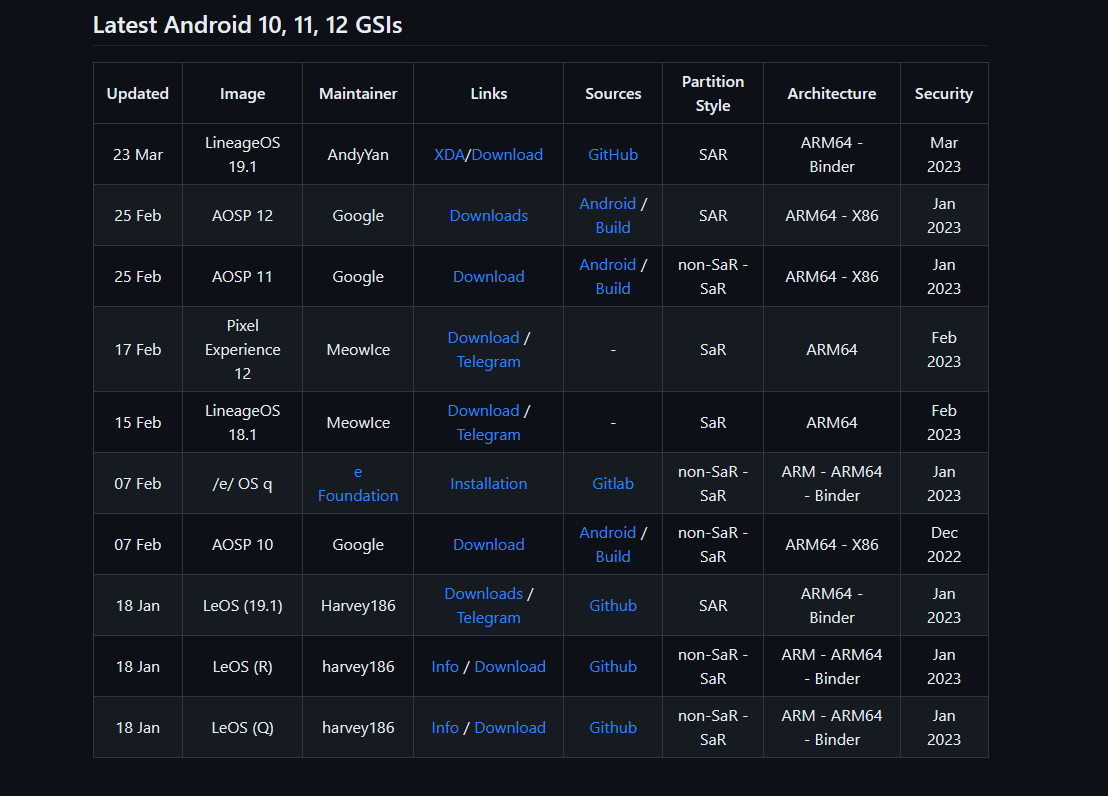Click the AOSP 11 Download link
1108x796 pixels.
[x=489, y=277]
